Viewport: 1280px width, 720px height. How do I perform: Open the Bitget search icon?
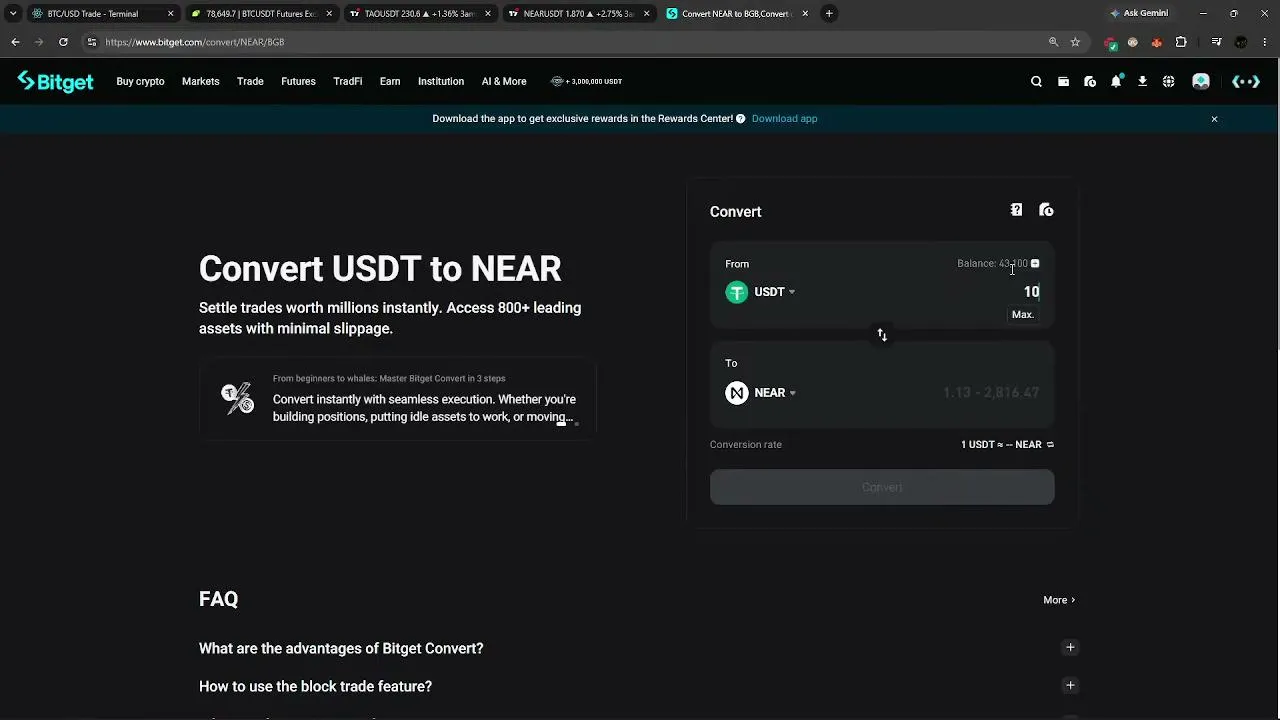1036,82
